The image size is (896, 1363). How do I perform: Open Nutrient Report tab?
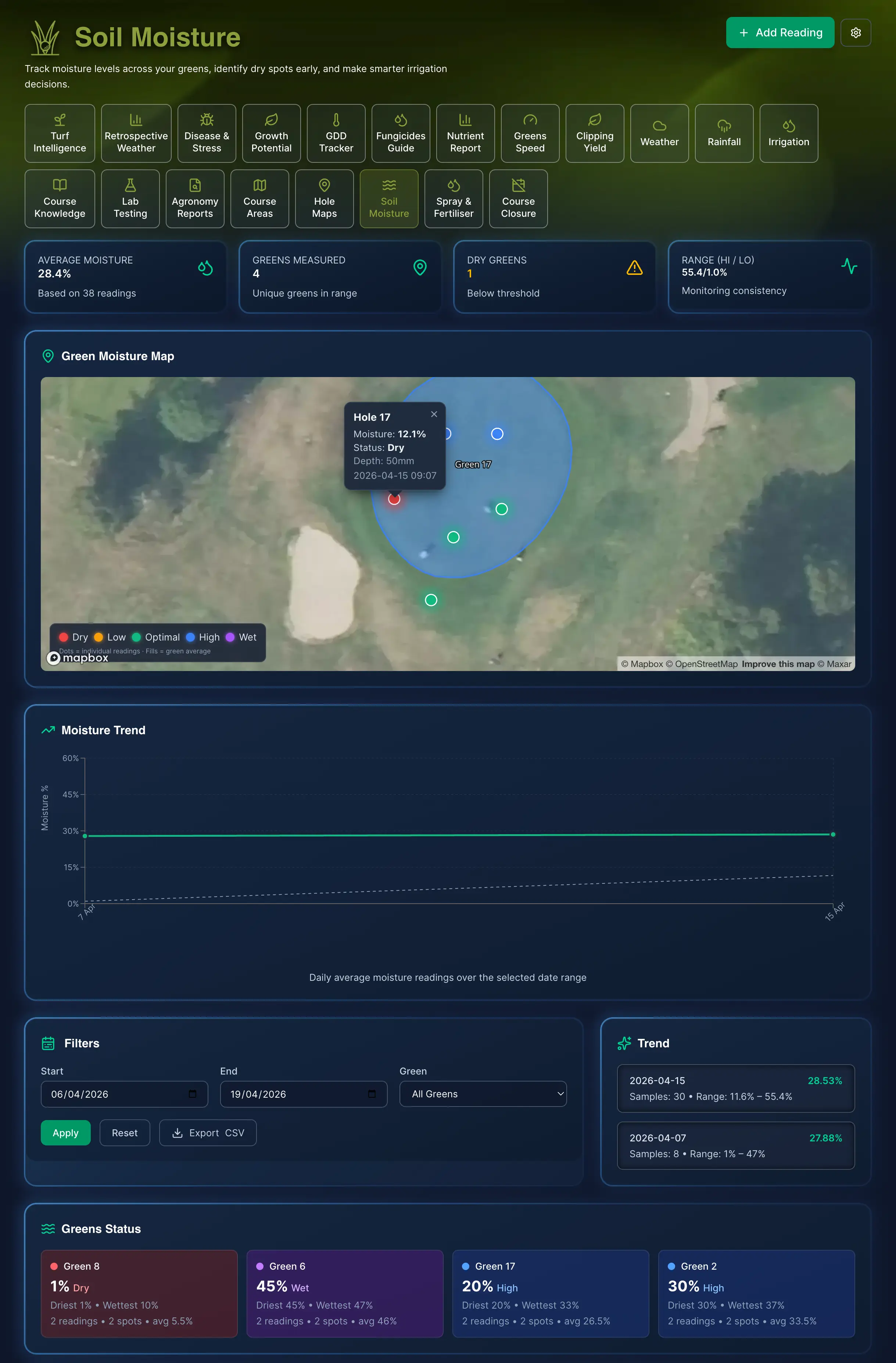[466, 133]
